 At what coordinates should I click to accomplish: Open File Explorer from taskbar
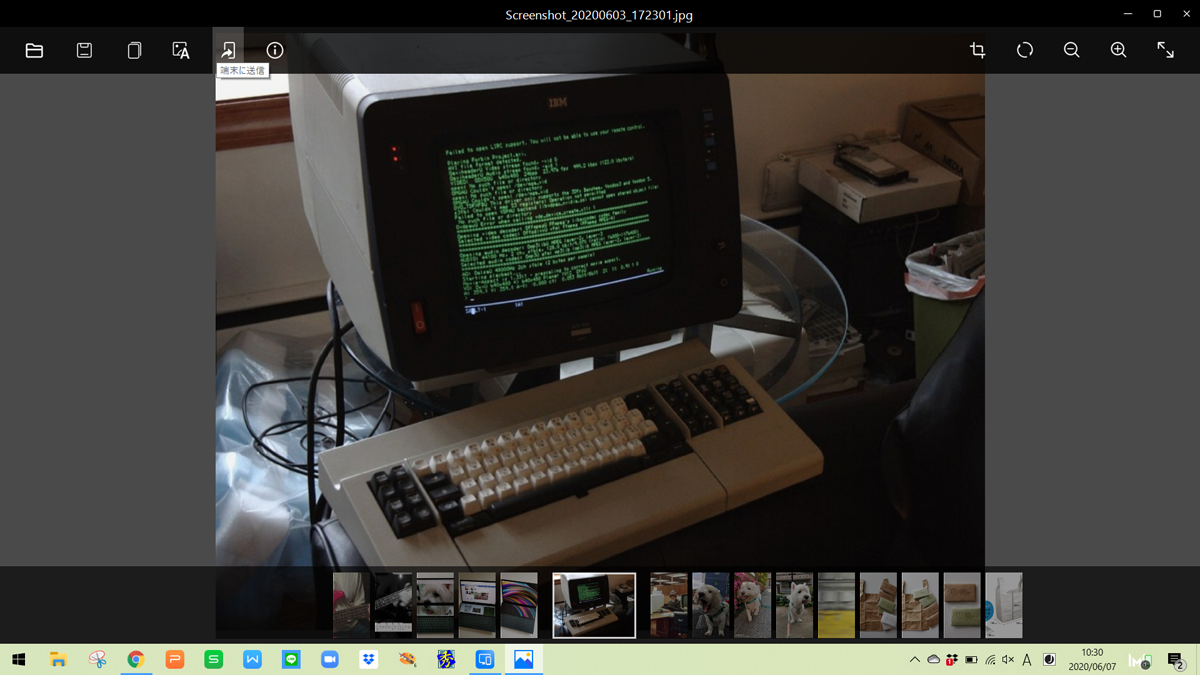pos(58,659)
